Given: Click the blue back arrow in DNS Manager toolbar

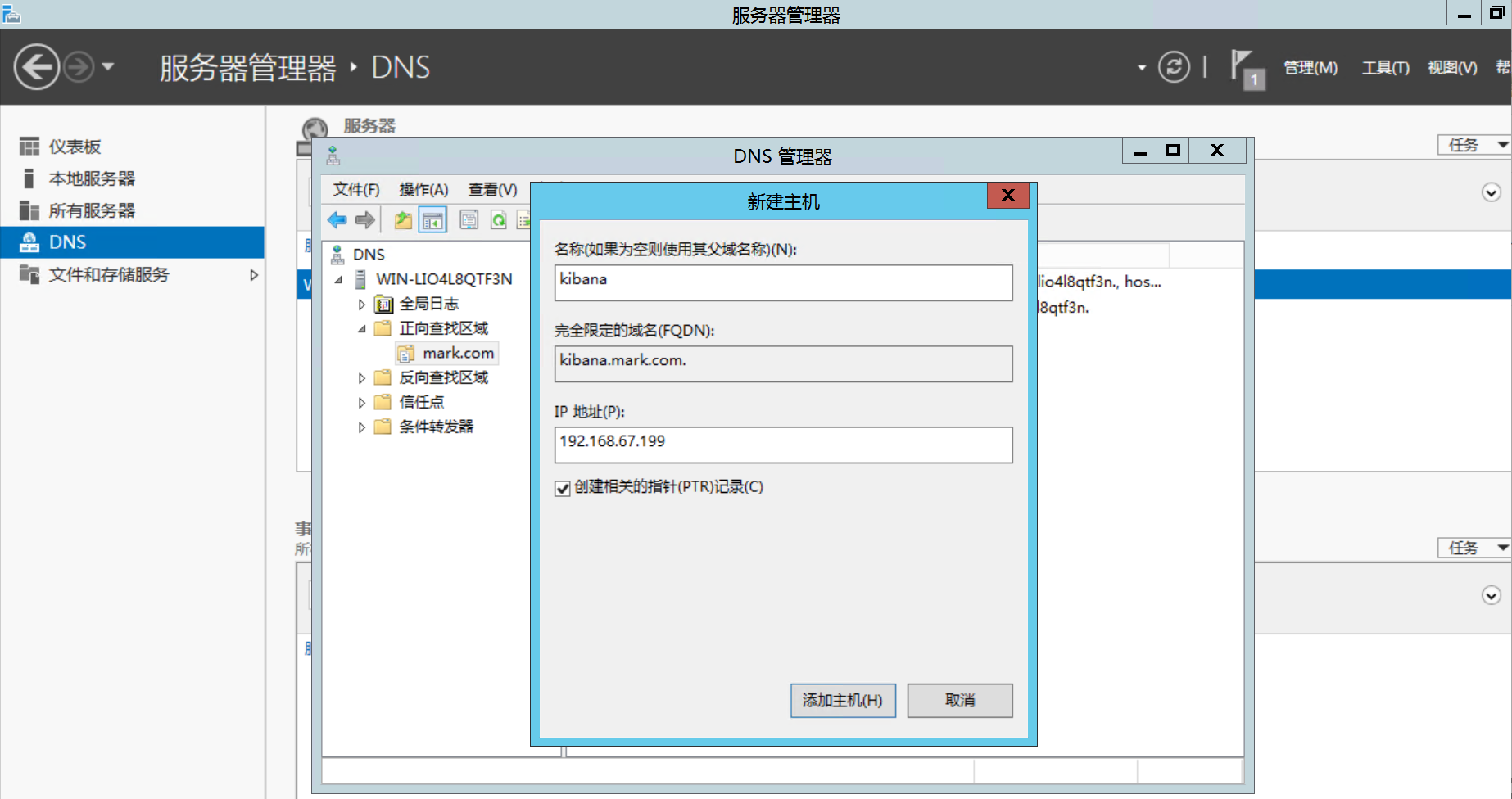Looking at the screenshot, I should [337, 219].
